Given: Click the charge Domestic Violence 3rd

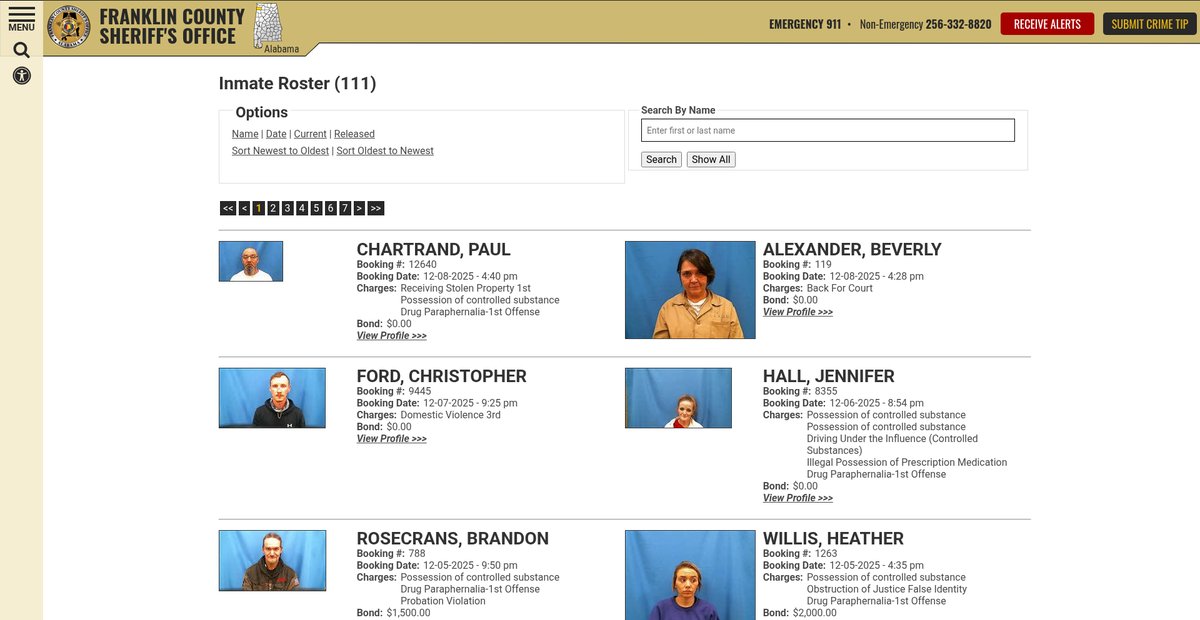Looking at the screenshot, I should pyautogui.click(x=451, y=415).
